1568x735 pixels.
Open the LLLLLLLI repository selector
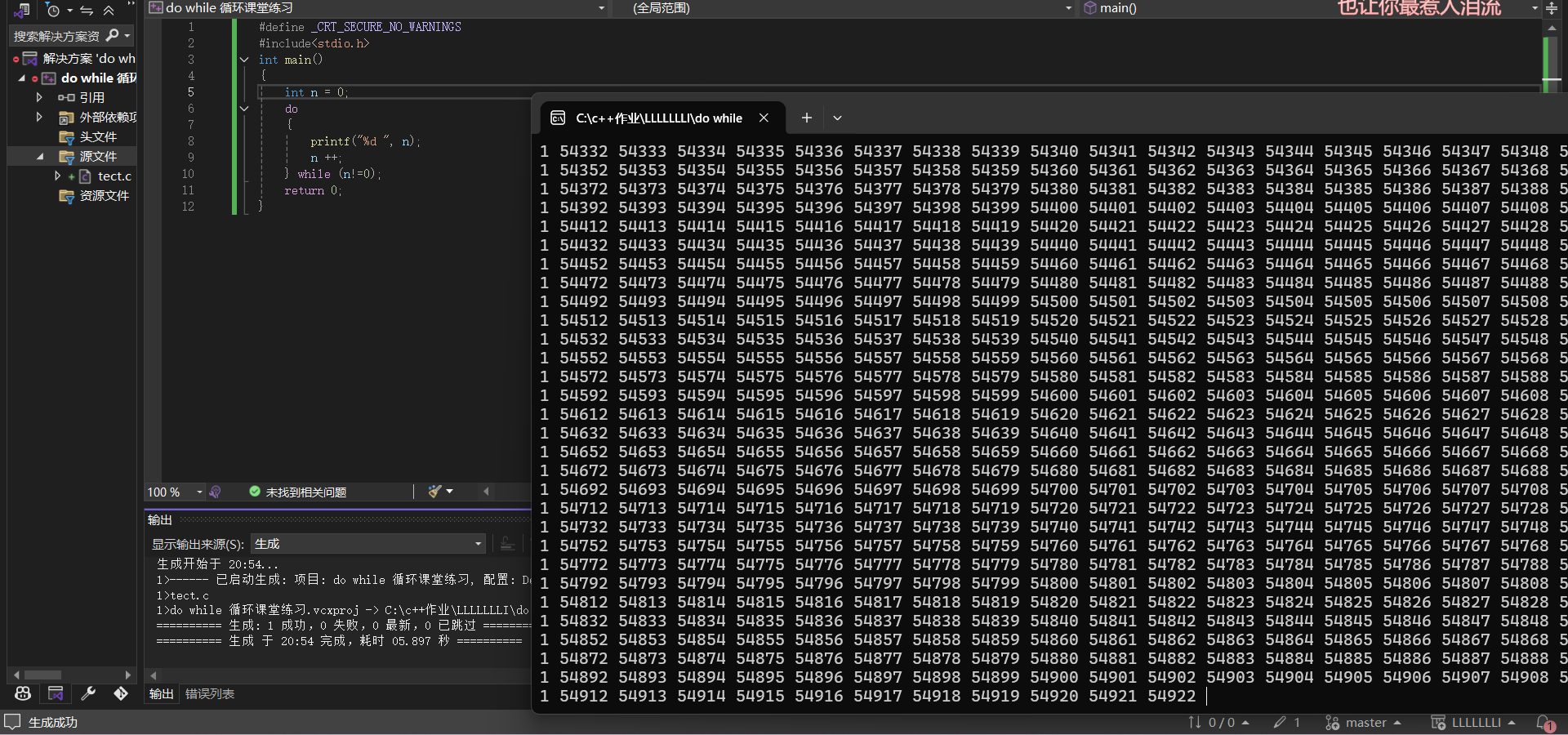coord(1473,723)
